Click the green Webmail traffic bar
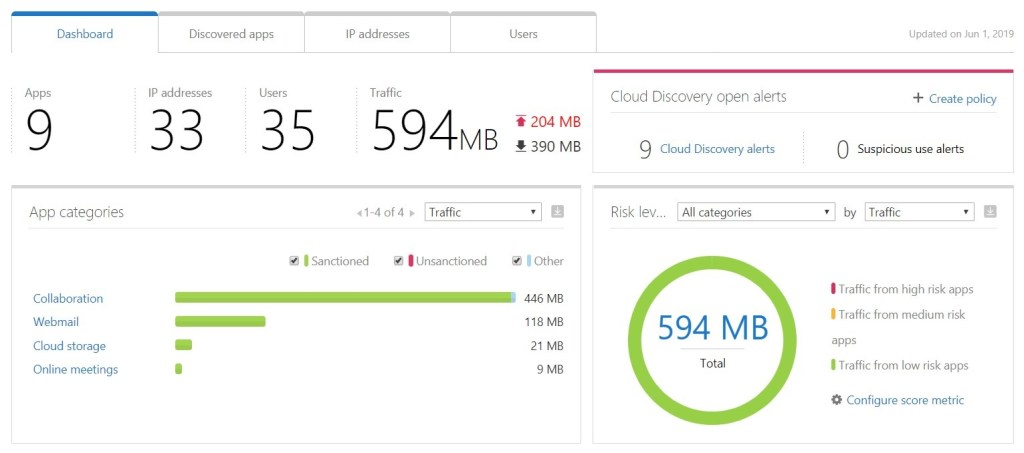 point(220,322)
